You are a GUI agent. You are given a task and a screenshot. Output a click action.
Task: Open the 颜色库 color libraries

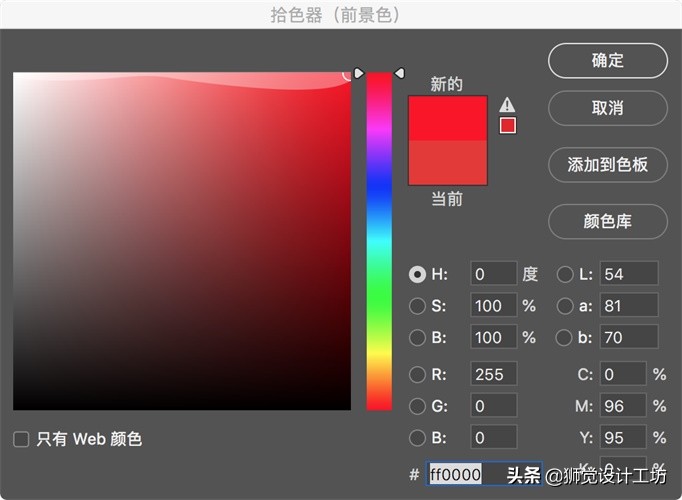point(608,221)
